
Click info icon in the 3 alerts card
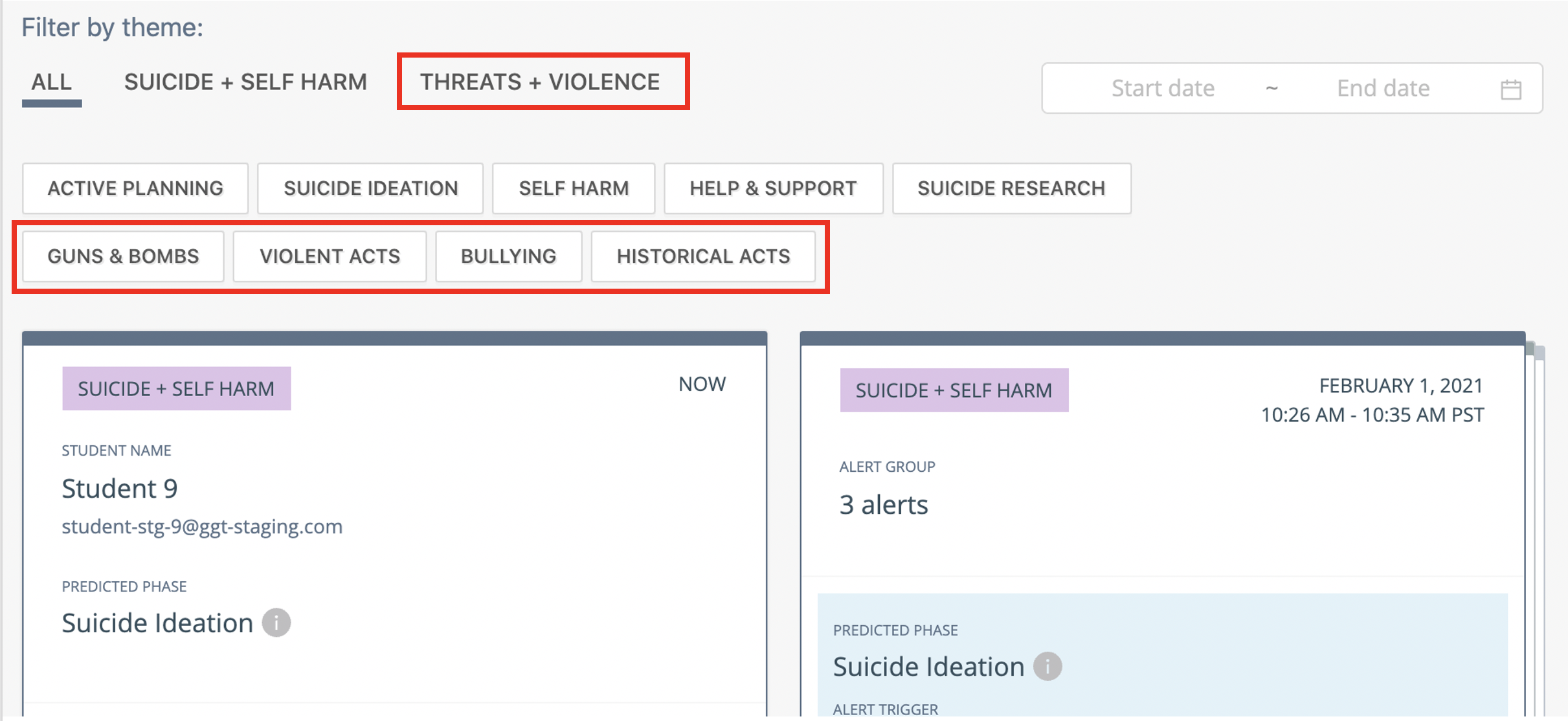click(x=1047, y=666)
